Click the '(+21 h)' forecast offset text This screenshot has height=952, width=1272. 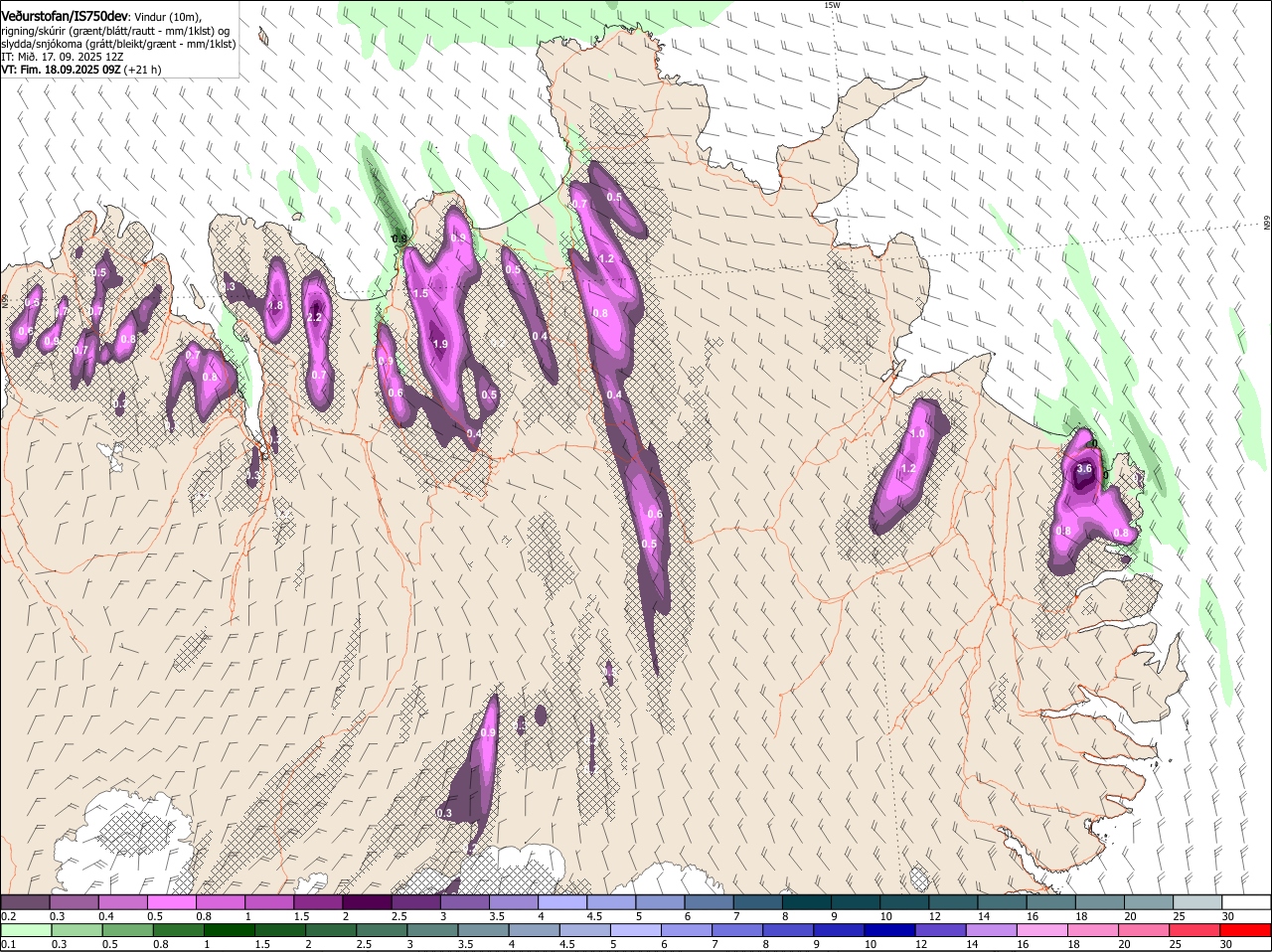[143, 70]
